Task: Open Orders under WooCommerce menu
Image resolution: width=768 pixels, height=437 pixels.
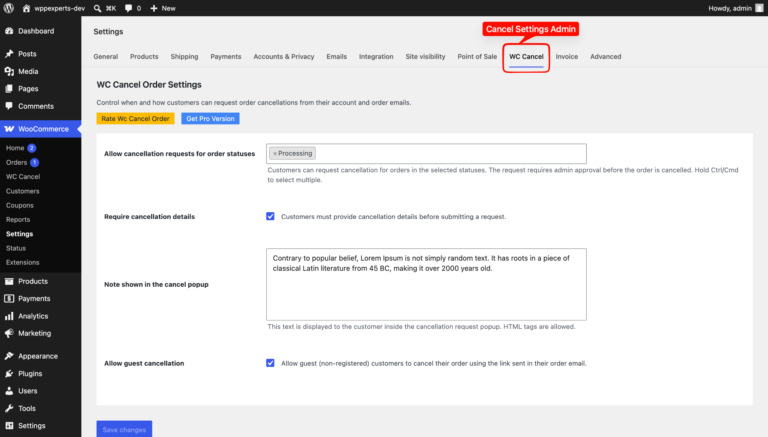Action: click(16, 162)
